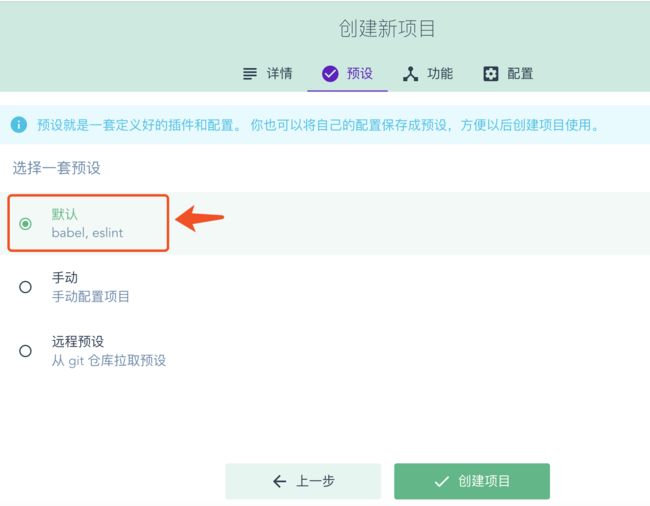Click the 选择一套预设 heading
This screenshot has height=506, width=650.
point(57,168)
